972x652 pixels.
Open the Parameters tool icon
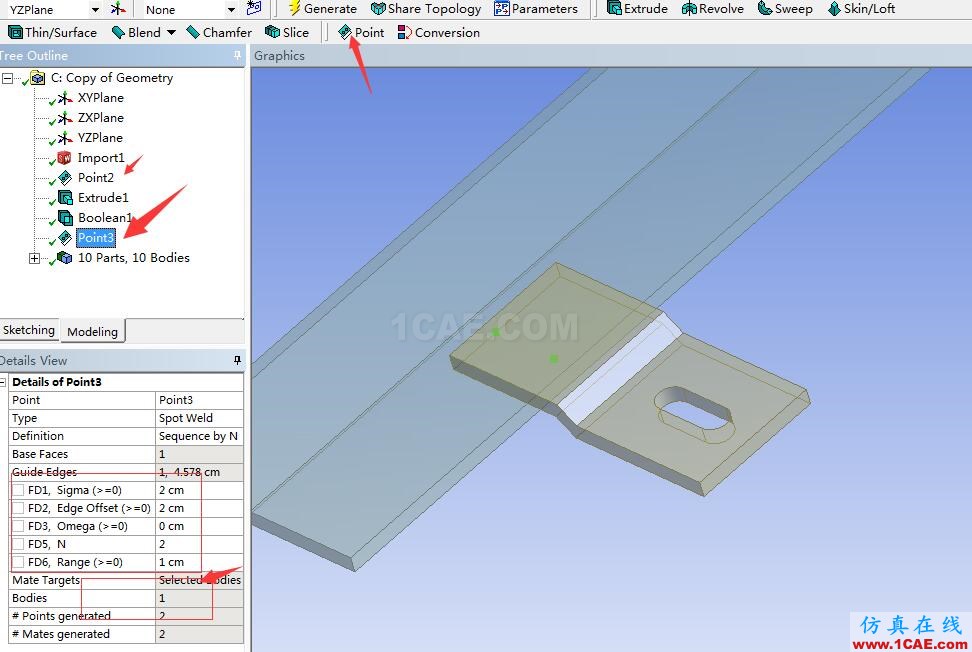[501, 8]
